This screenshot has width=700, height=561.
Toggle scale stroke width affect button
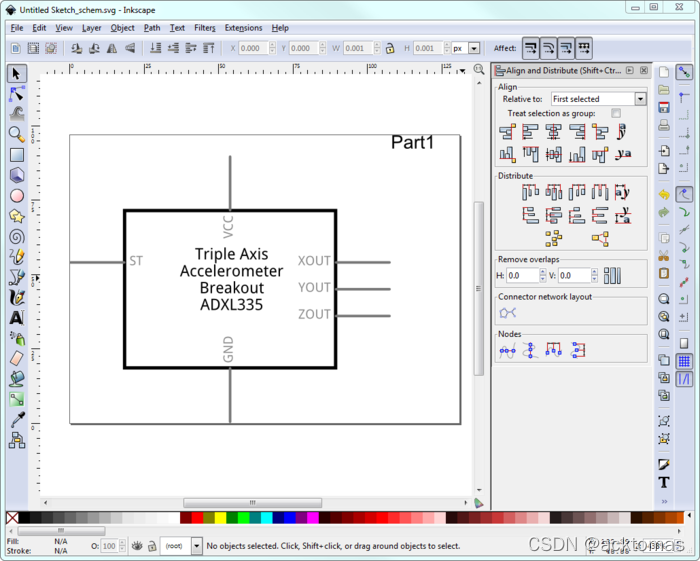coord(530,48)
